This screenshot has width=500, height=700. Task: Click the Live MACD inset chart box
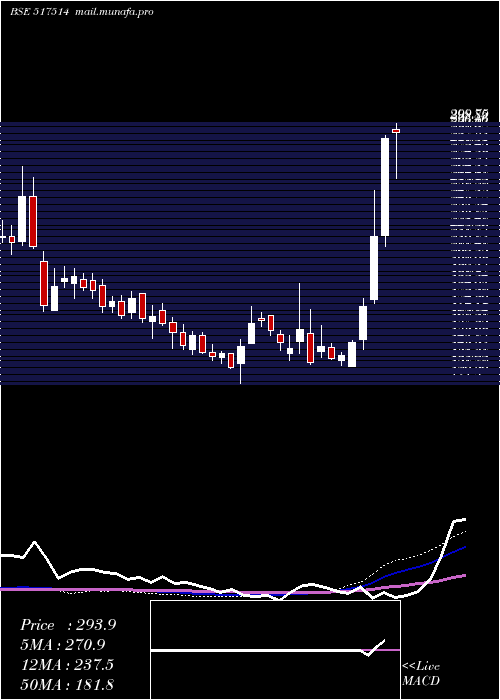(275, 650)
